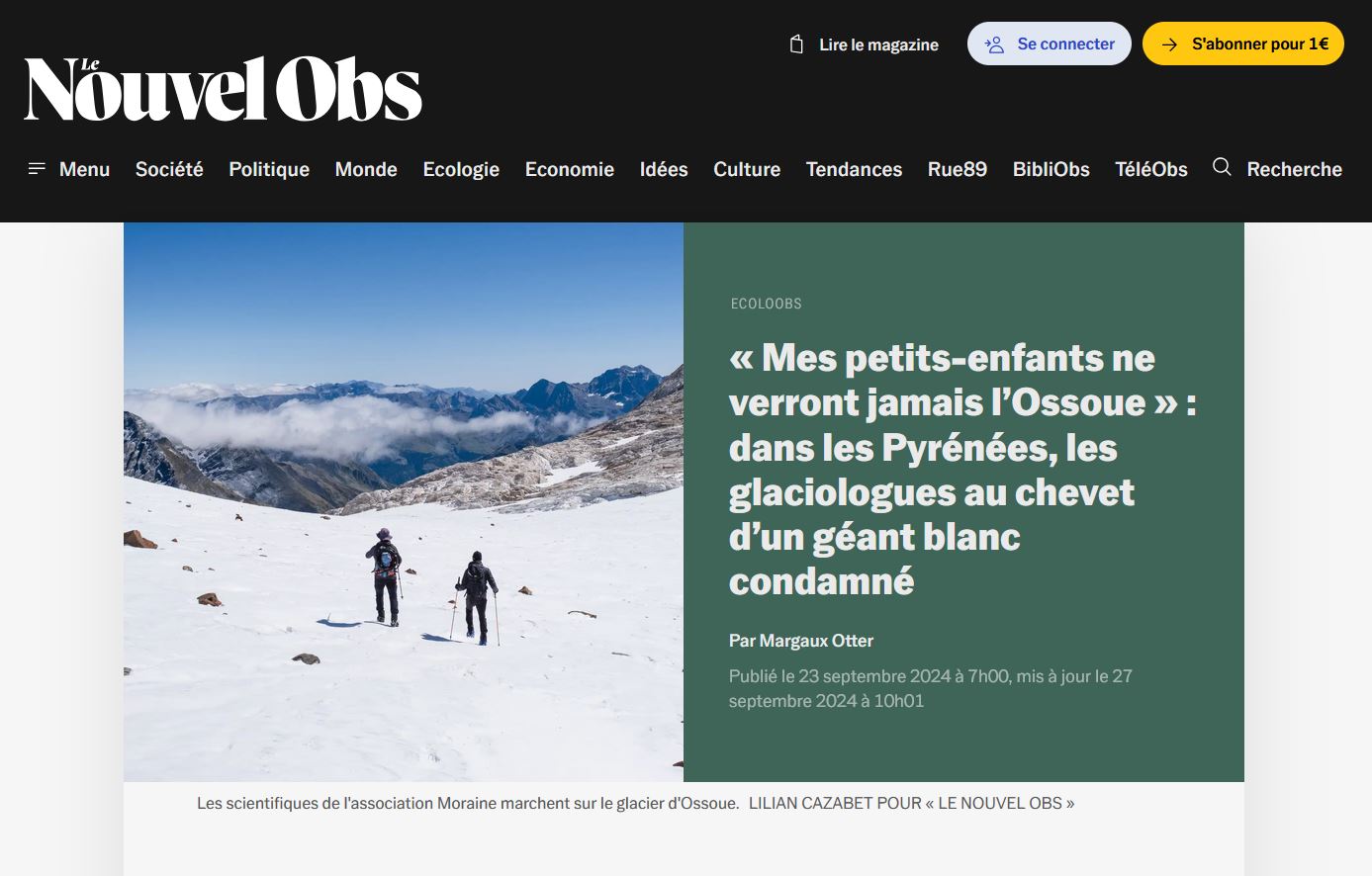Screen dimensions: 1372x876
Task: Open the Economie section
Action: point(570,169)
